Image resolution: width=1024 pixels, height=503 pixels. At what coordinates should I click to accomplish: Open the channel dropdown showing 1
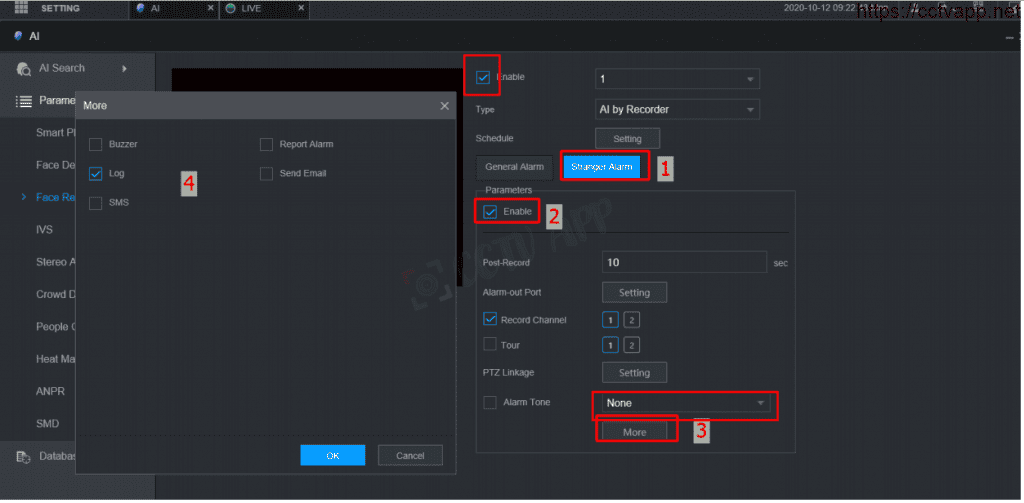[x=677, y=79]
